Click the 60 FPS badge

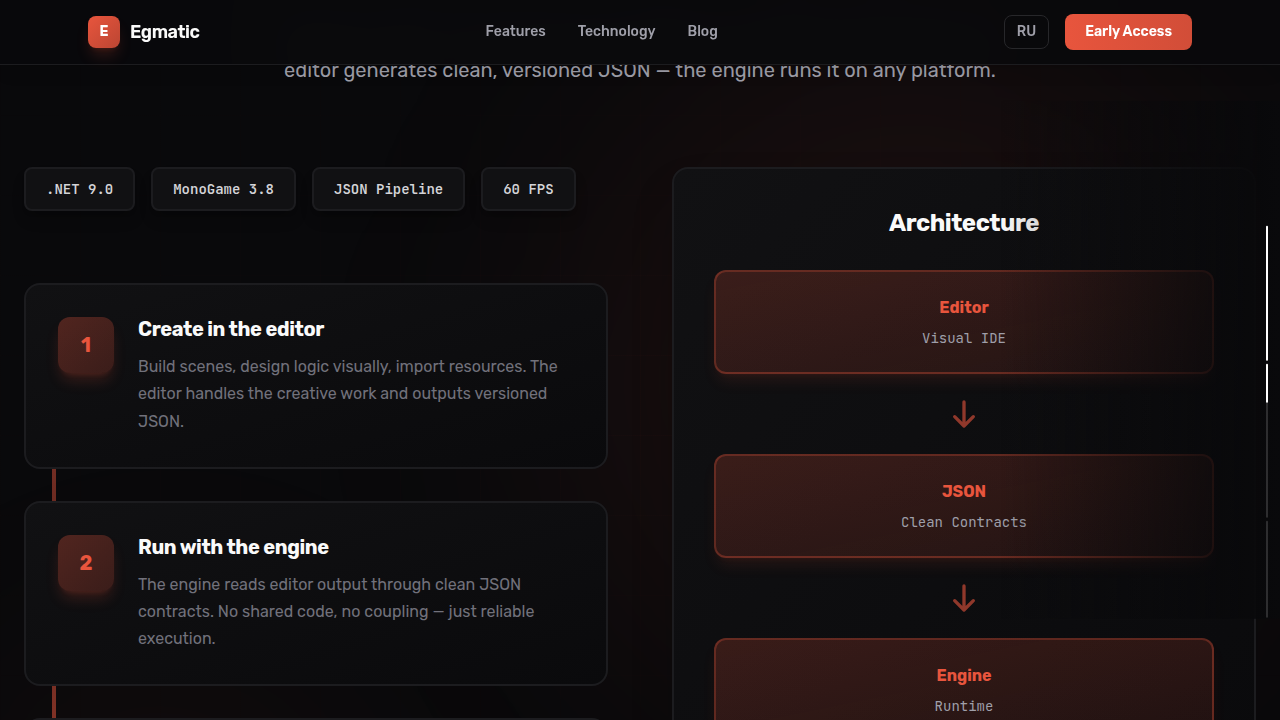[528, 189]
